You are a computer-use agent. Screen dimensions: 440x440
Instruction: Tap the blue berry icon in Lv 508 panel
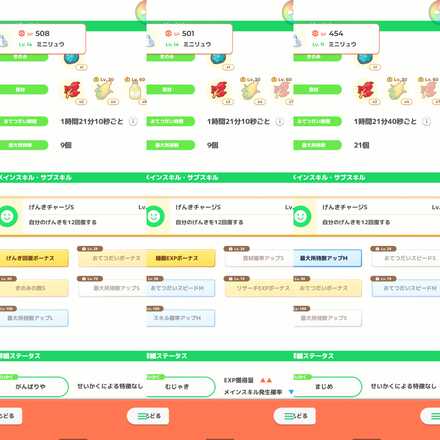coord(71,58)
